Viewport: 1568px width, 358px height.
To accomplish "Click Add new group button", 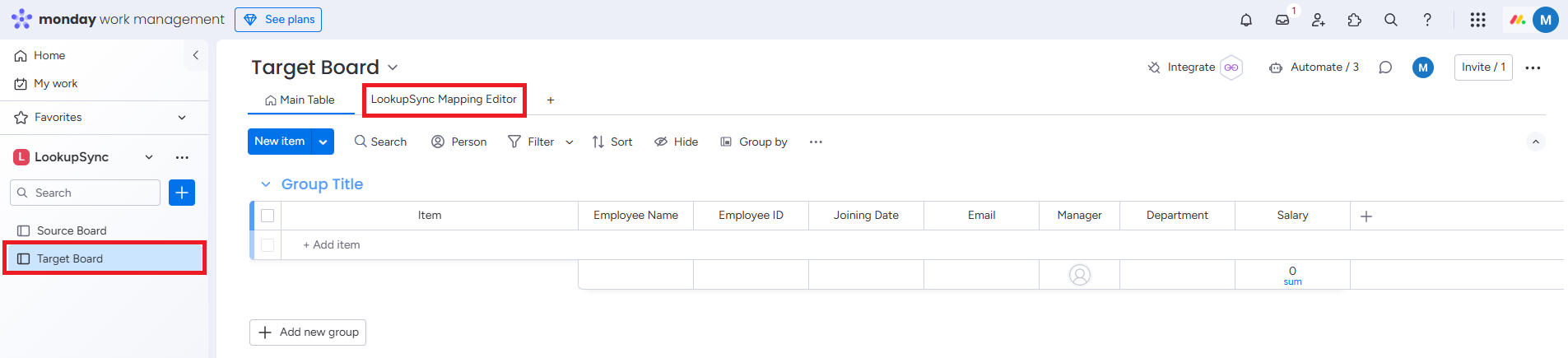I will 308,332.
